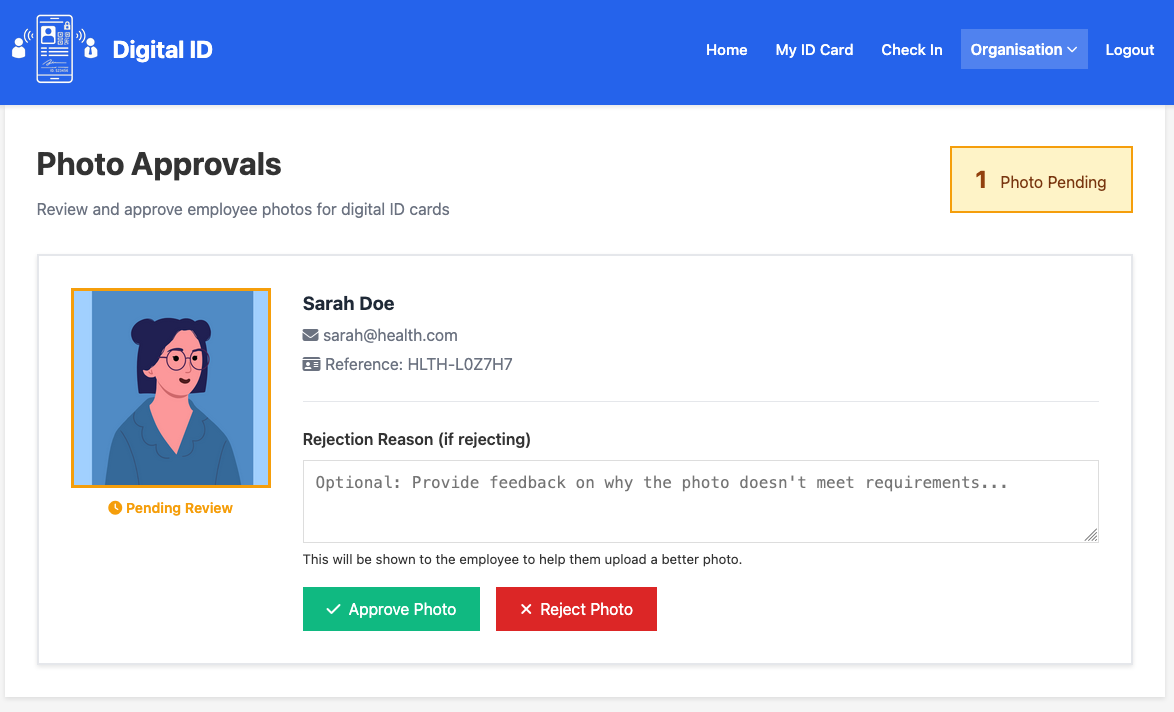The width and height of the screenshot is (1174, 712).
Task: Navigate to Check In
Action: [x=911, y=50]
